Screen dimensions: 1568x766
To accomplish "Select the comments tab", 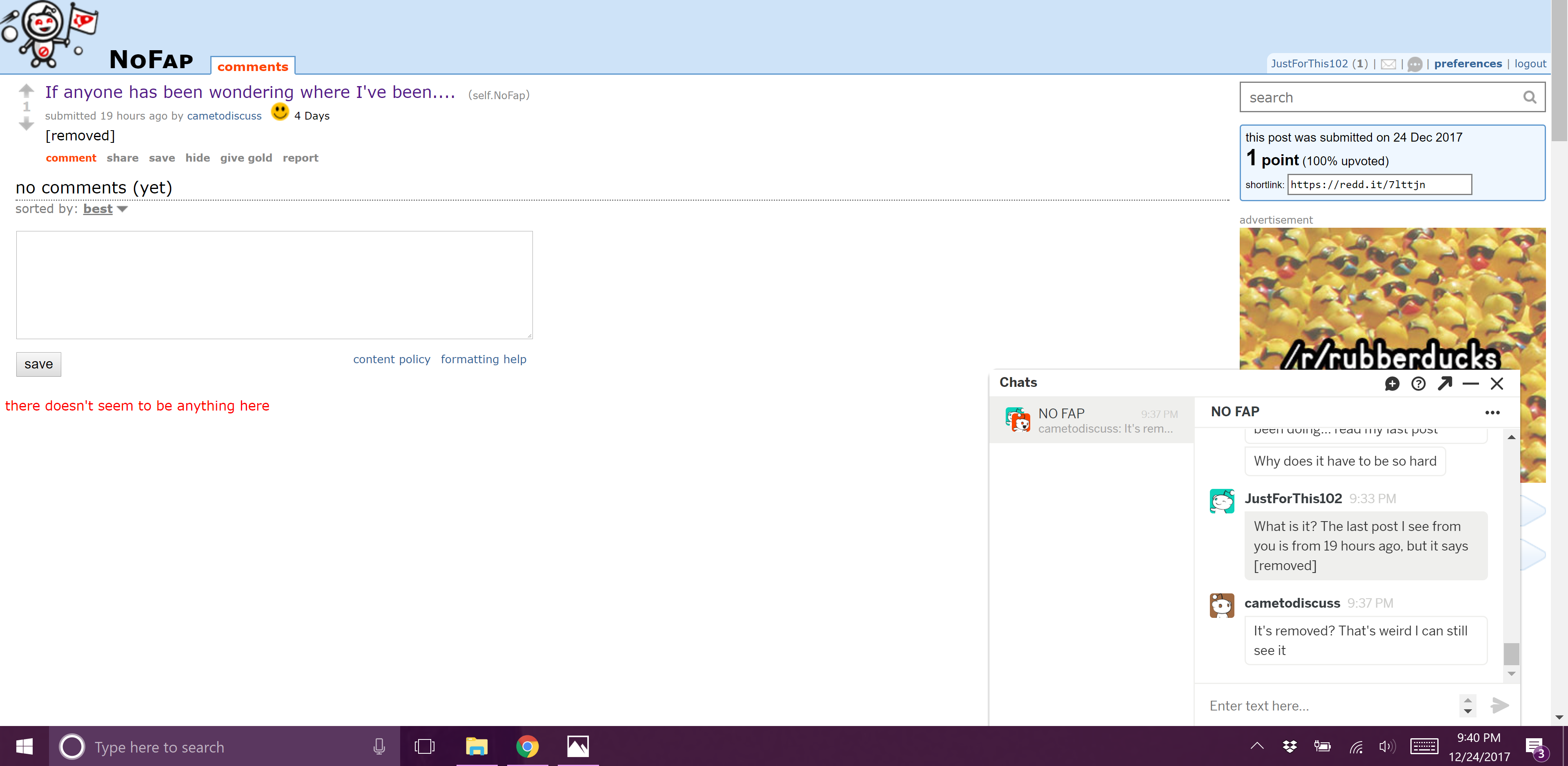I will [253, 67].
